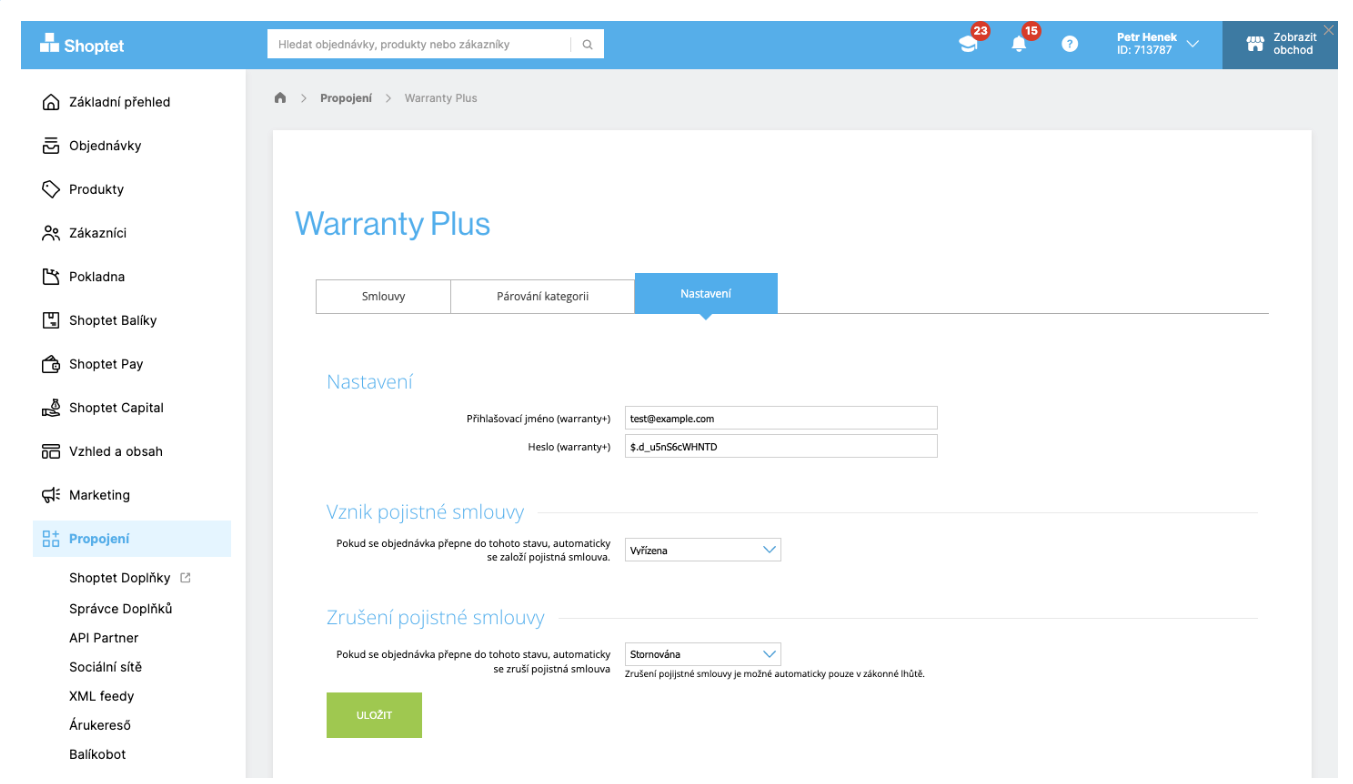The height and width of the screenshot is (784, 1353).
Task: Click the Objednávky inbox icon
Action: 51,146
